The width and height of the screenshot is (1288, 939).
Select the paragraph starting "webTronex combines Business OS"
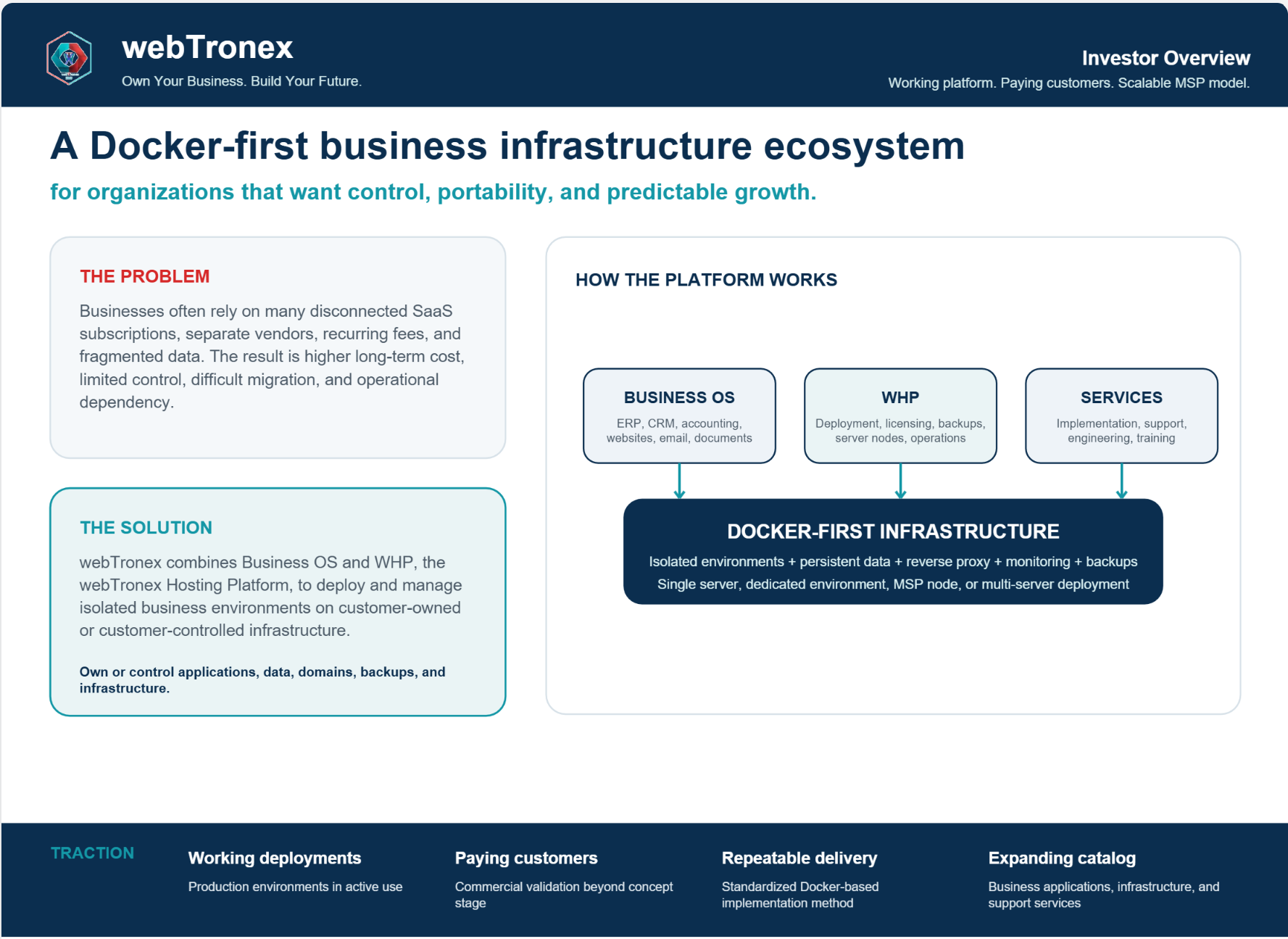pyautogui.click(x=270, y=596)
